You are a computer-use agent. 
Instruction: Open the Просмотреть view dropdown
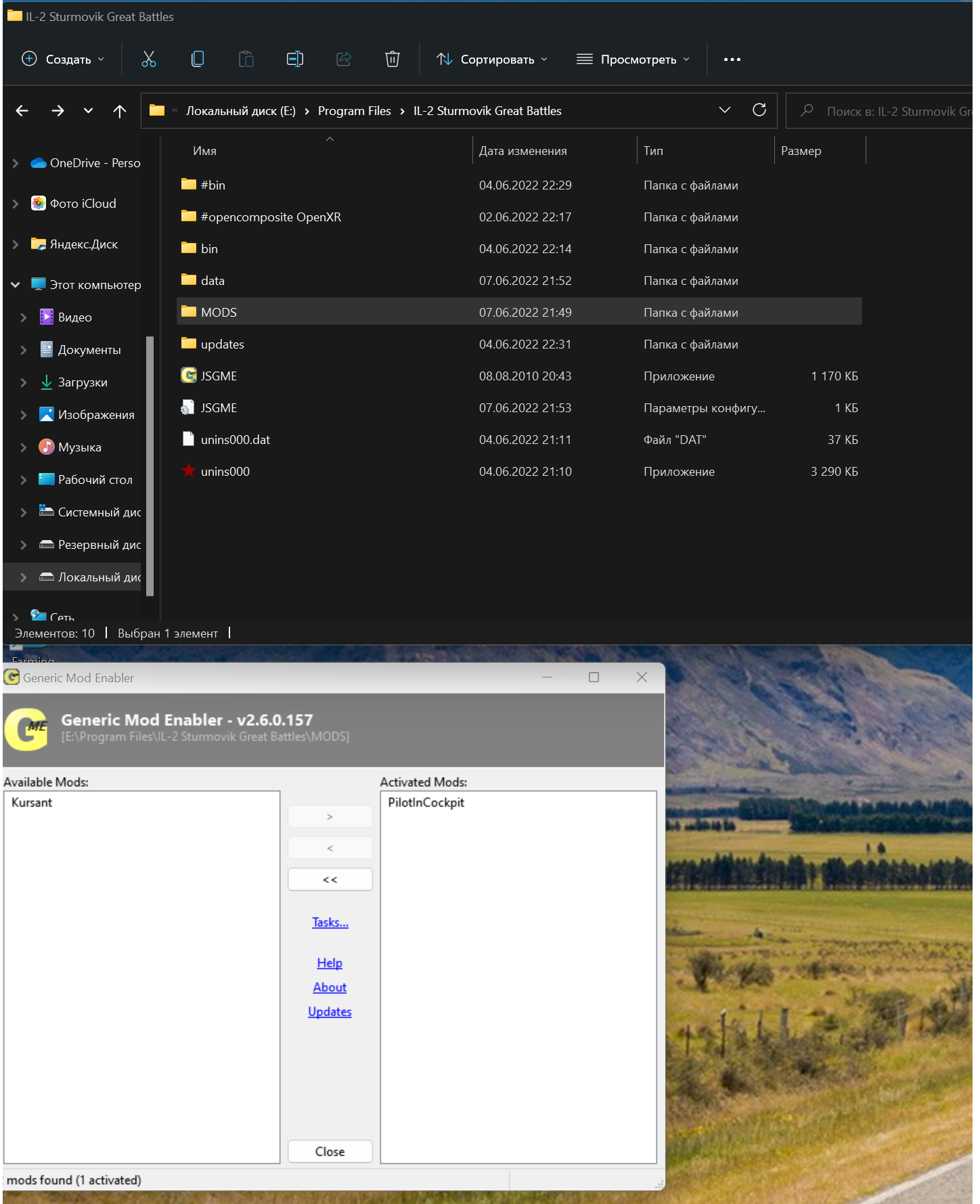[x=633, y=60]
